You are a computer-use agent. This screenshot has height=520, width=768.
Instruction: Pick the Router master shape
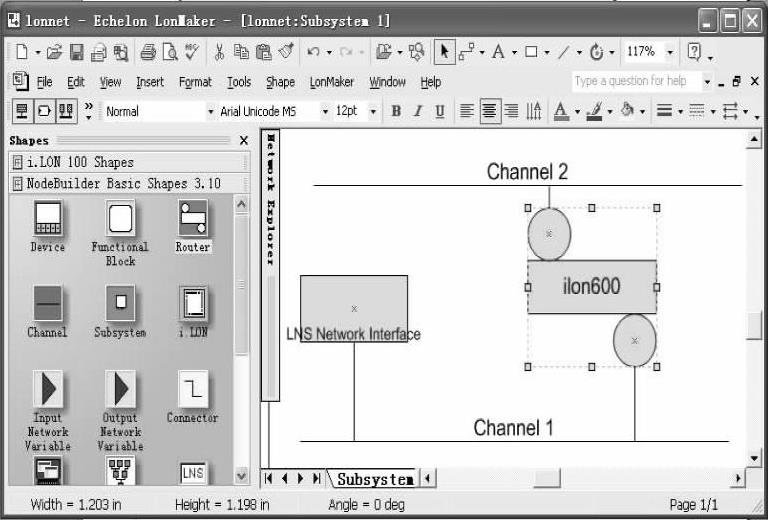193,226
